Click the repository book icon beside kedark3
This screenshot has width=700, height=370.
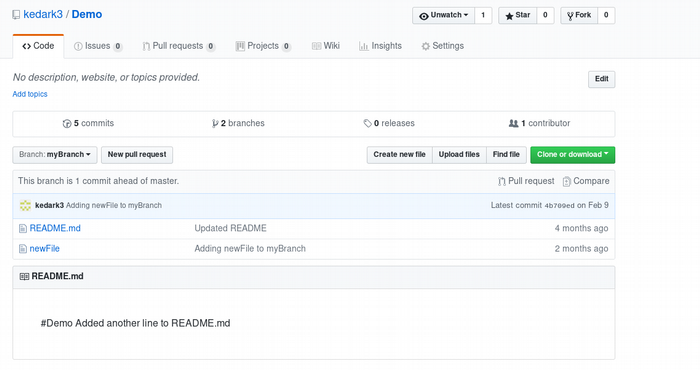click(x=16, y=15)
